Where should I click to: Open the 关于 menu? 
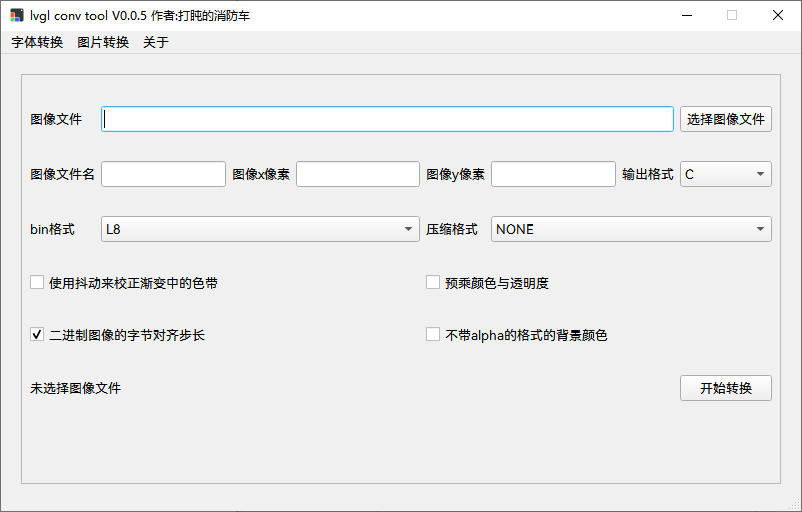pyautogui.click(x=156, y=42)
